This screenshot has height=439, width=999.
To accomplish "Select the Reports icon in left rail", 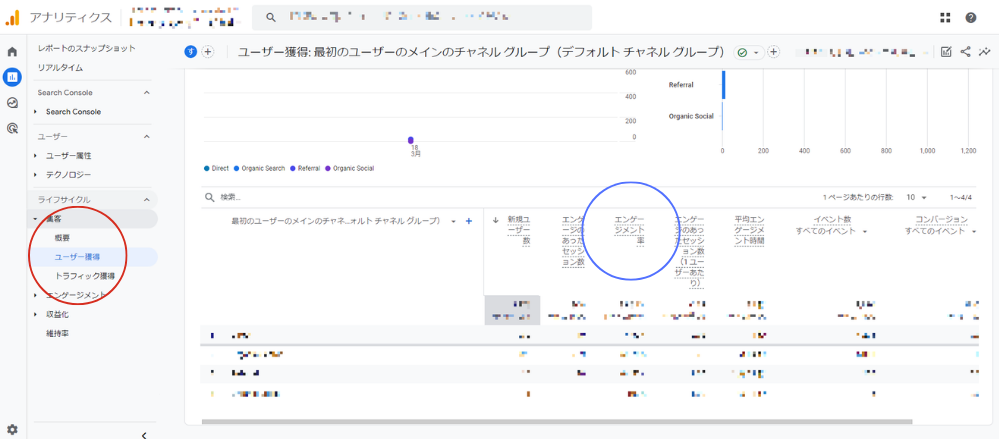I will (x=12, y=77).
